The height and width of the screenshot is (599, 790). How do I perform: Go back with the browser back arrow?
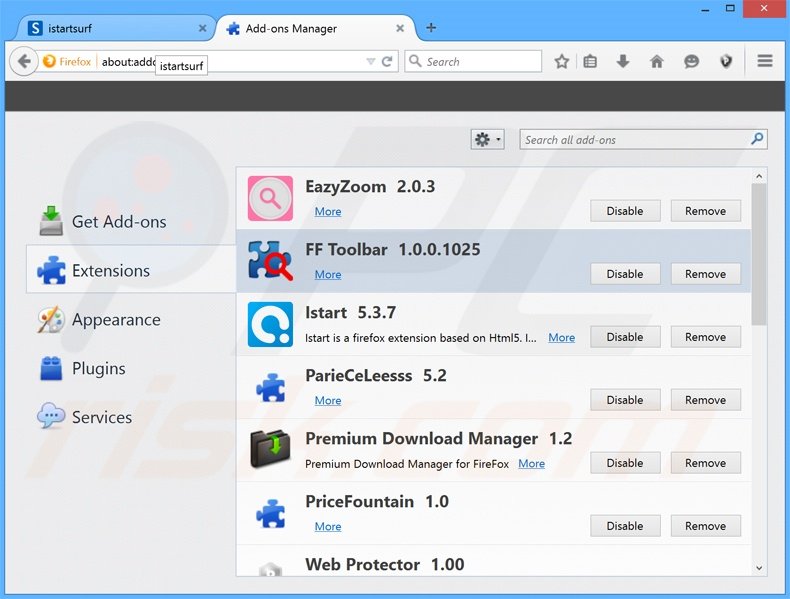pyautogui.click(x=23, y=61)
